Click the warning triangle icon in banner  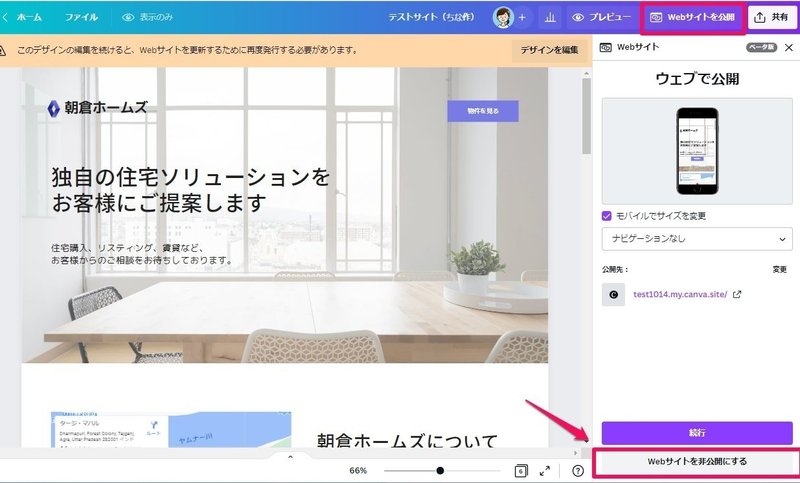pyautogui.click(x=3, y=50)
